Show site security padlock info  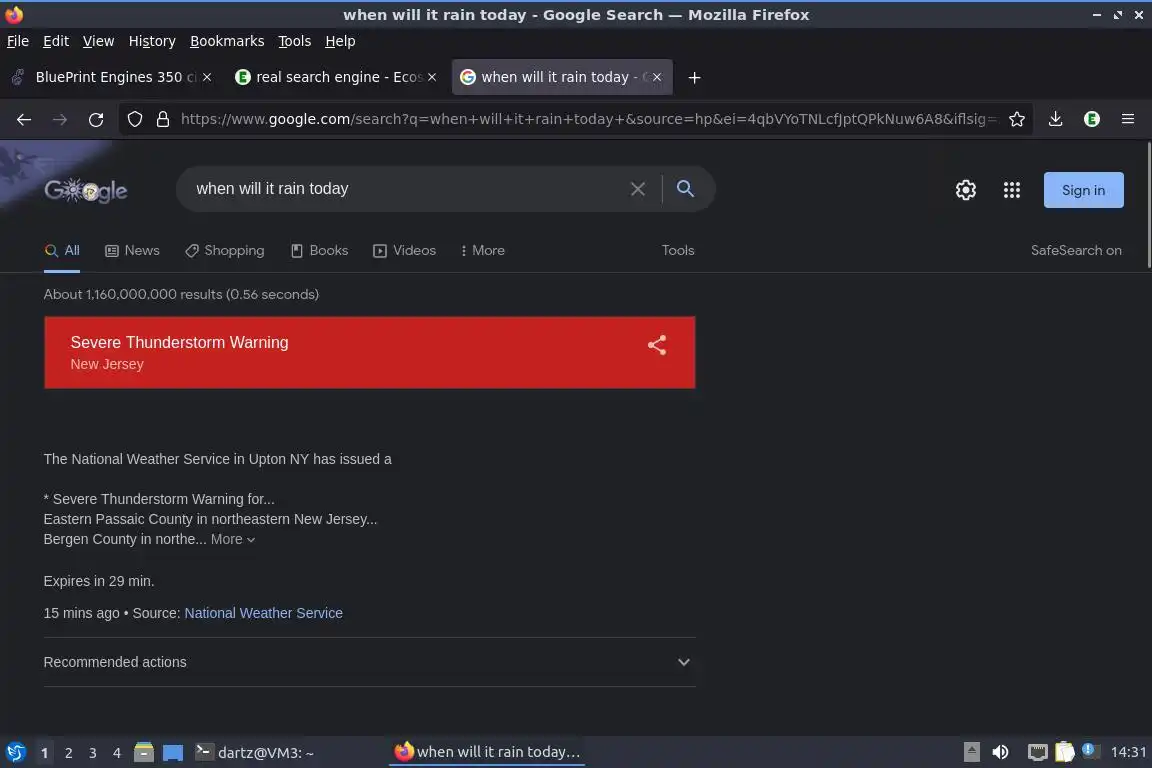coord(163,119)
